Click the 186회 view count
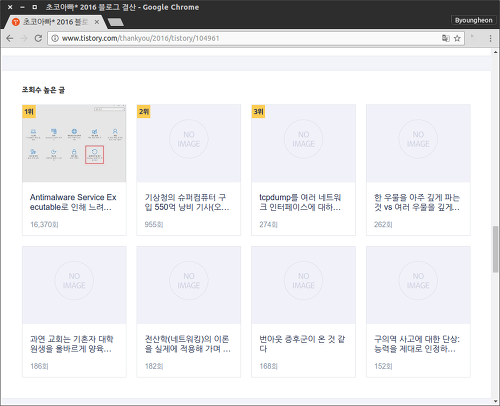 pos(39,366)
